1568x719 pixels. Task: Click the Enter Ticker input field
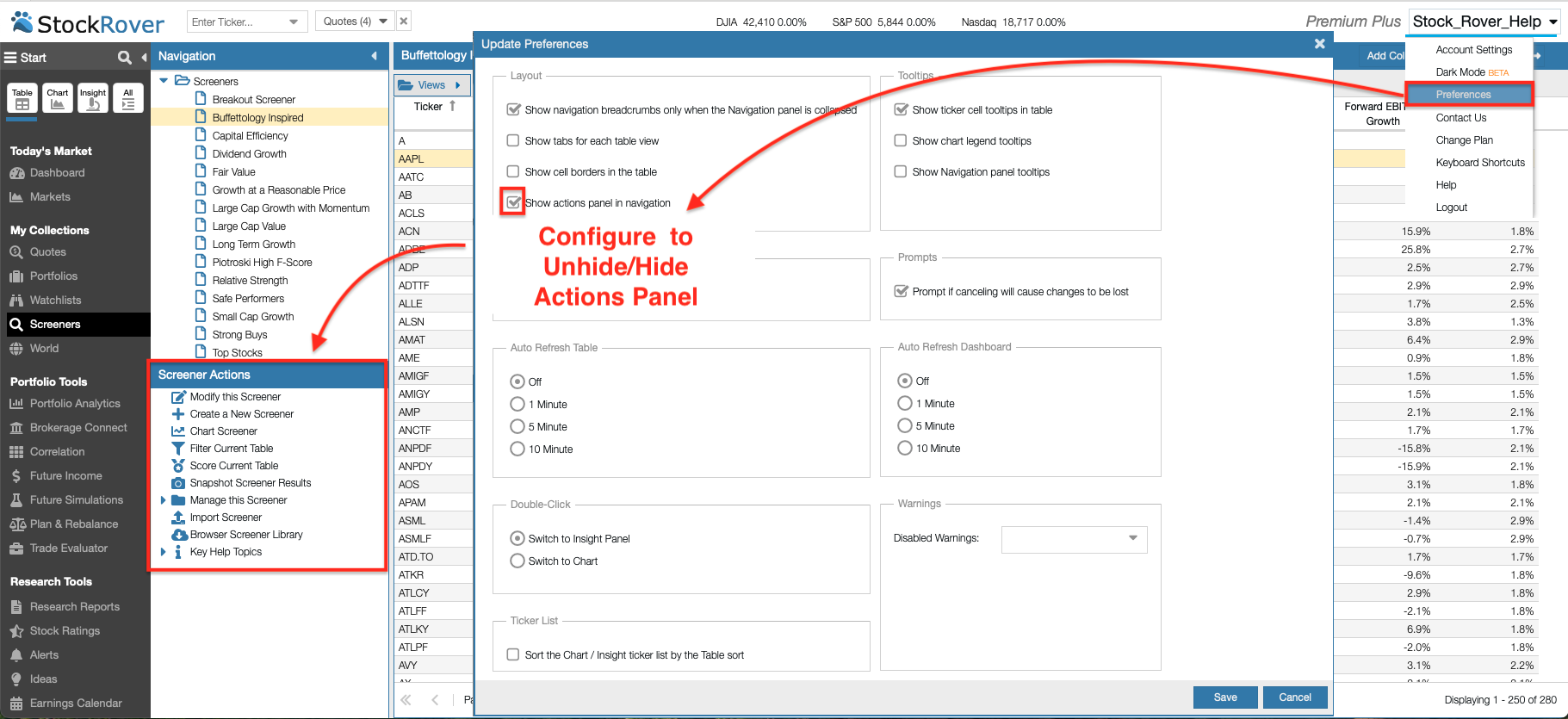[236, 22]
